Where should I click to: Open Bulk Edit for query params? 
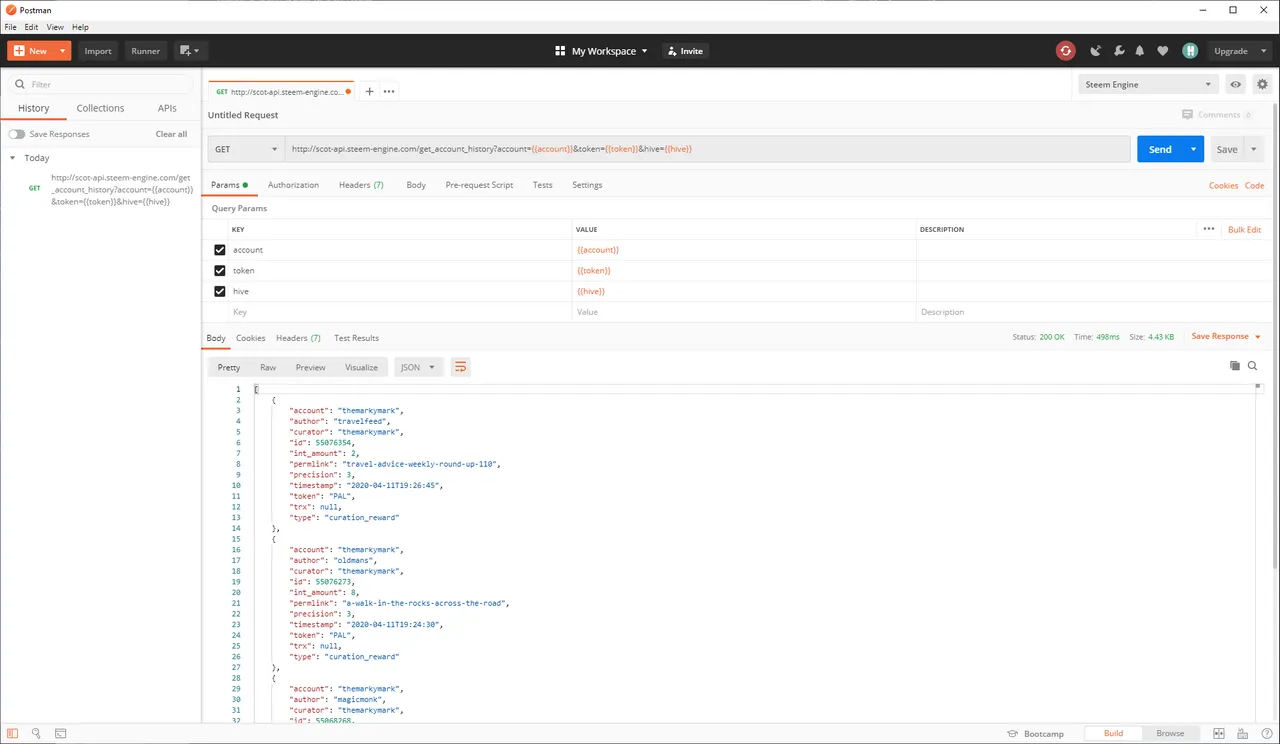(1244, 229)
